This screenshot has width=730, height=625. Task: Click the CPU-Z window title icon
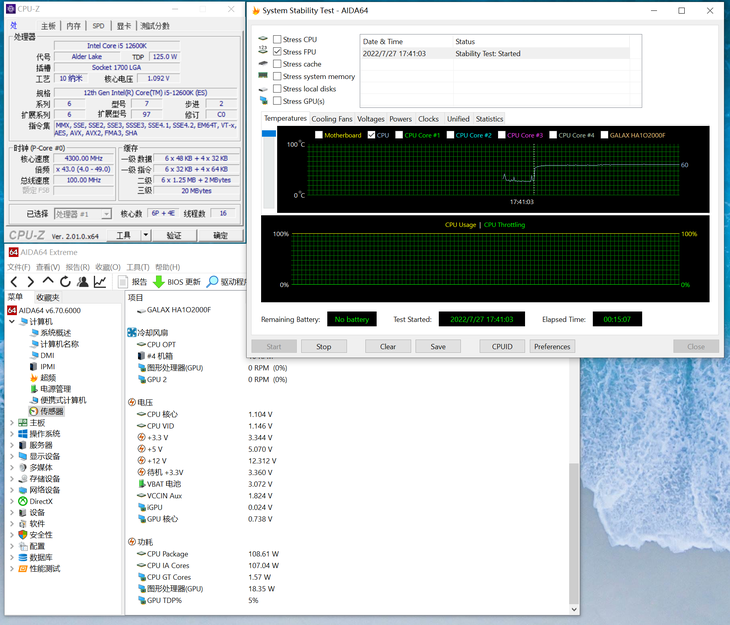[x=11, y=9]
